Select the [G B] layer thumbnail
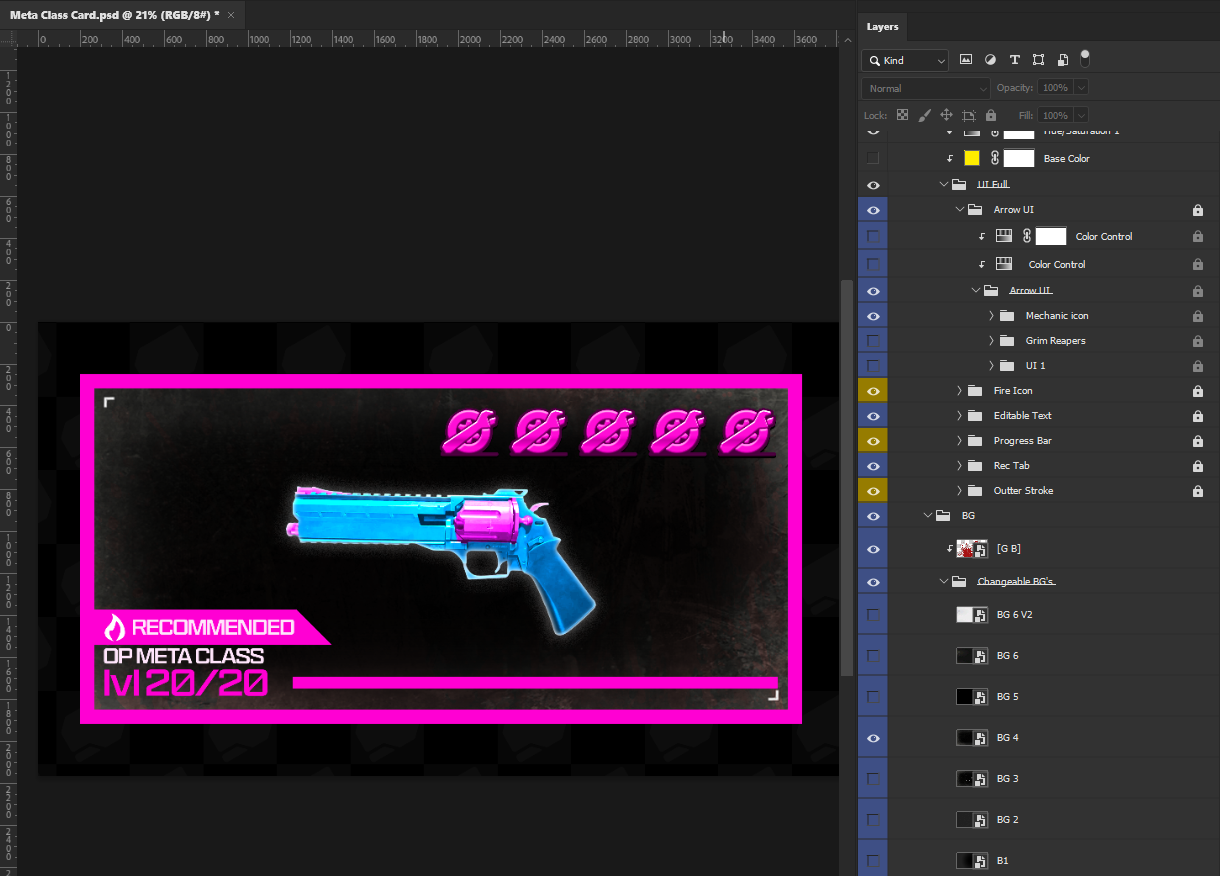Screen dimensions: 1220x876 pos(971,549)
